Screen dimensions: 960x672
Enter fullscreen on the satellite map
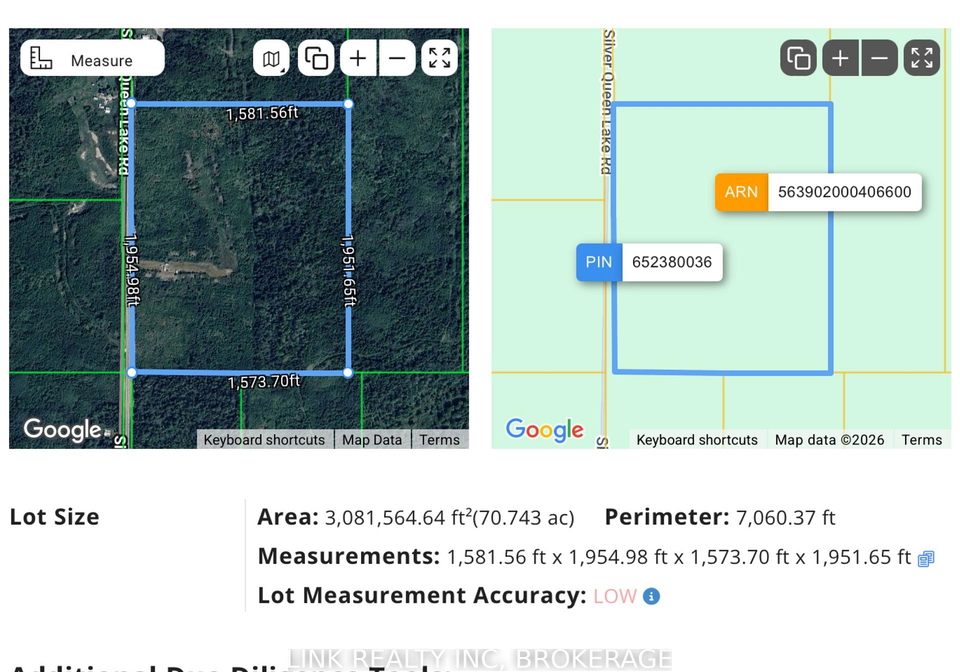coord(440,59)
